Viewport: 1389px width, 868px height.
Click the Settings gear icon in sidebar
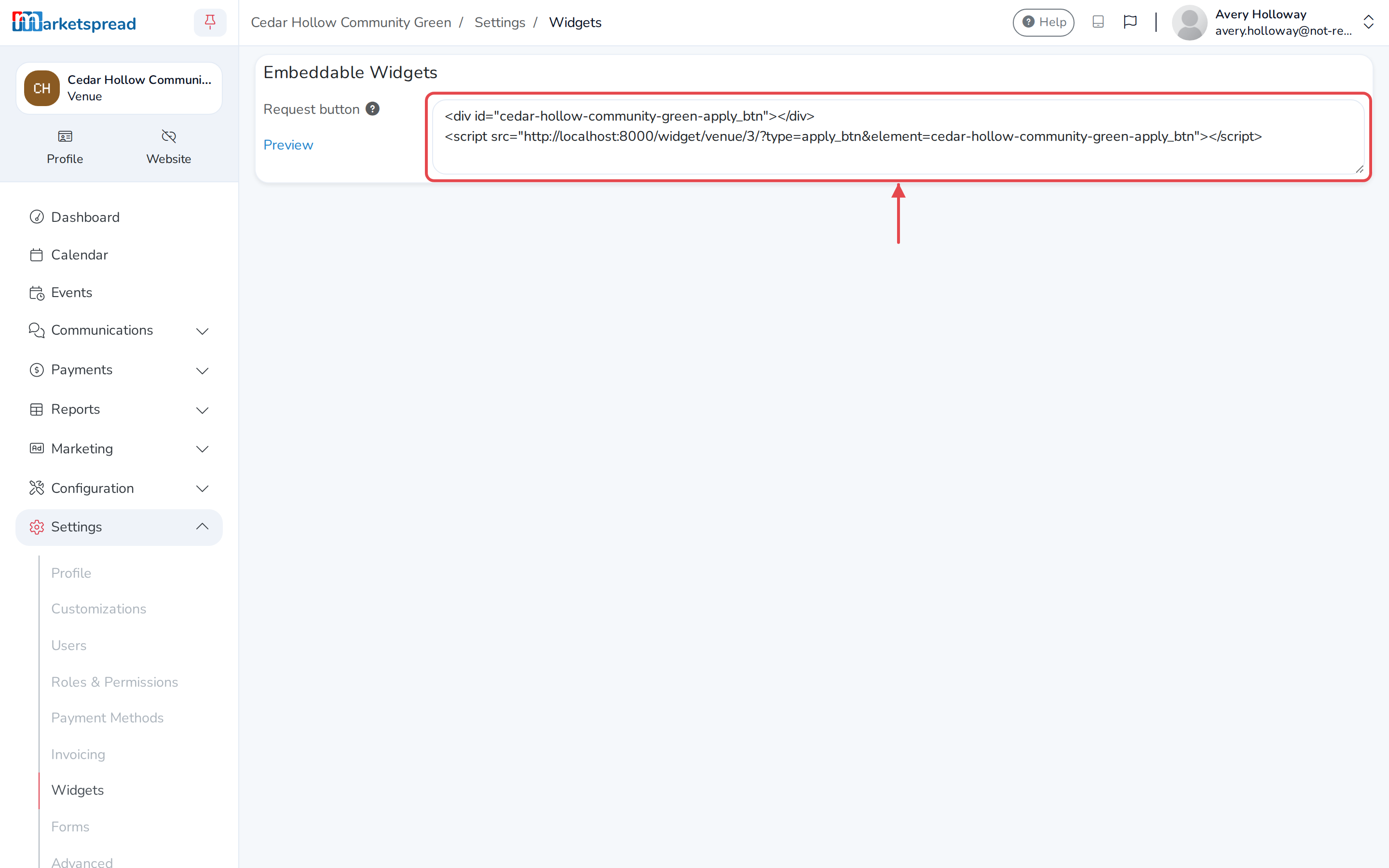coord(37,527)
